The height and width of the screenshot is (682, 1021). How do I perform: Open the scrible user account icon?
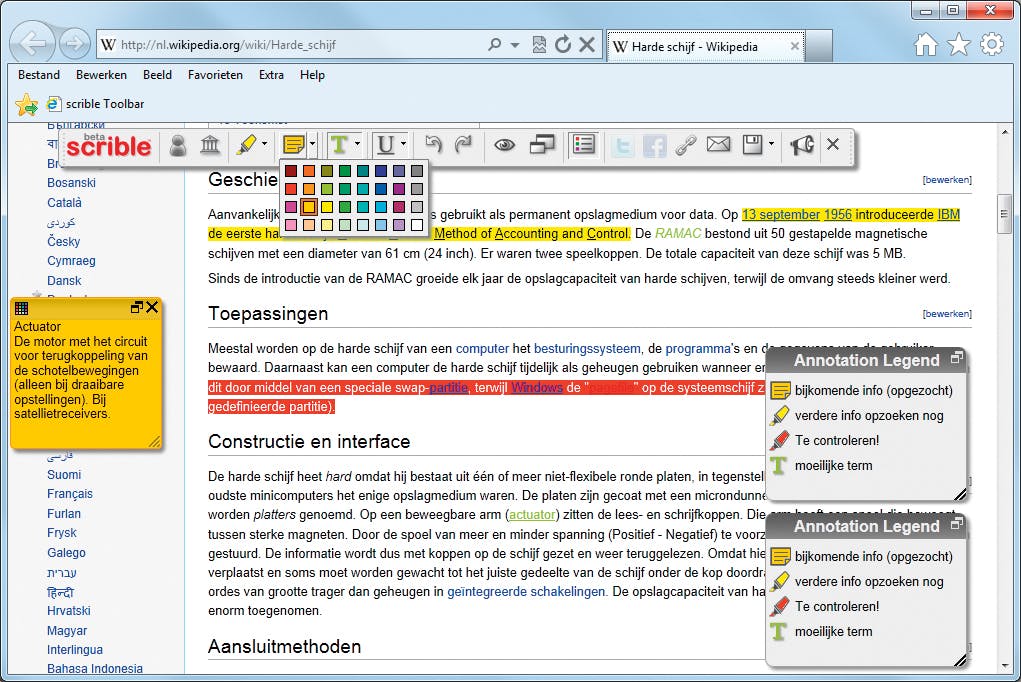pos(177,145)
